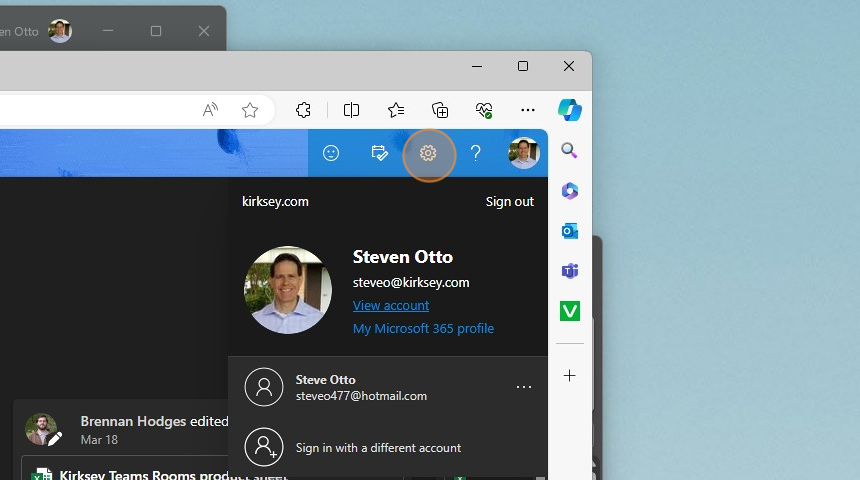Open Teams in the Edge sidebar
The image size is (860, 480).
coord(570,271)
